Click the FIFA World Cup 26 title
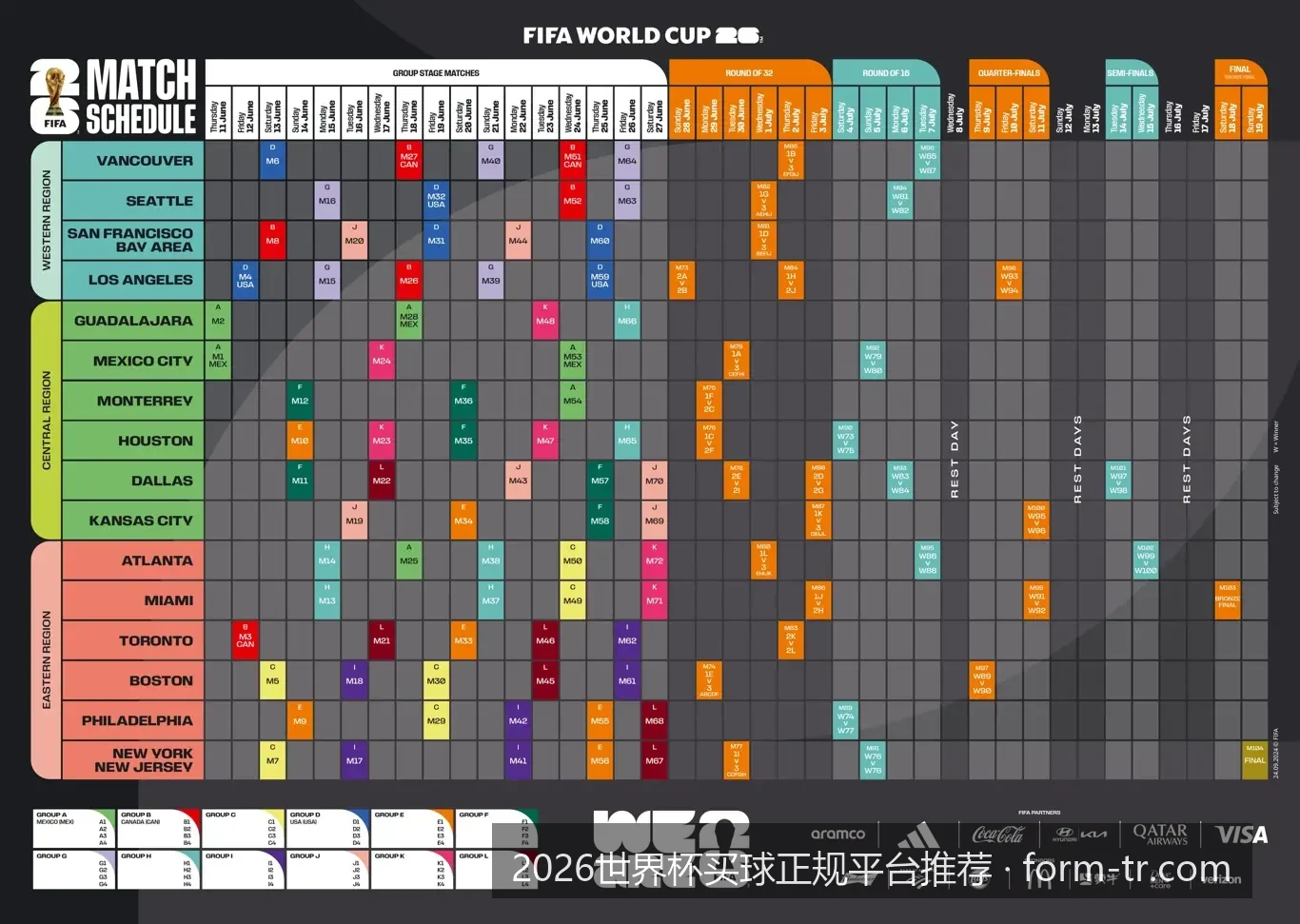This screenshot has width=1300, height=924. pos(642,36)
